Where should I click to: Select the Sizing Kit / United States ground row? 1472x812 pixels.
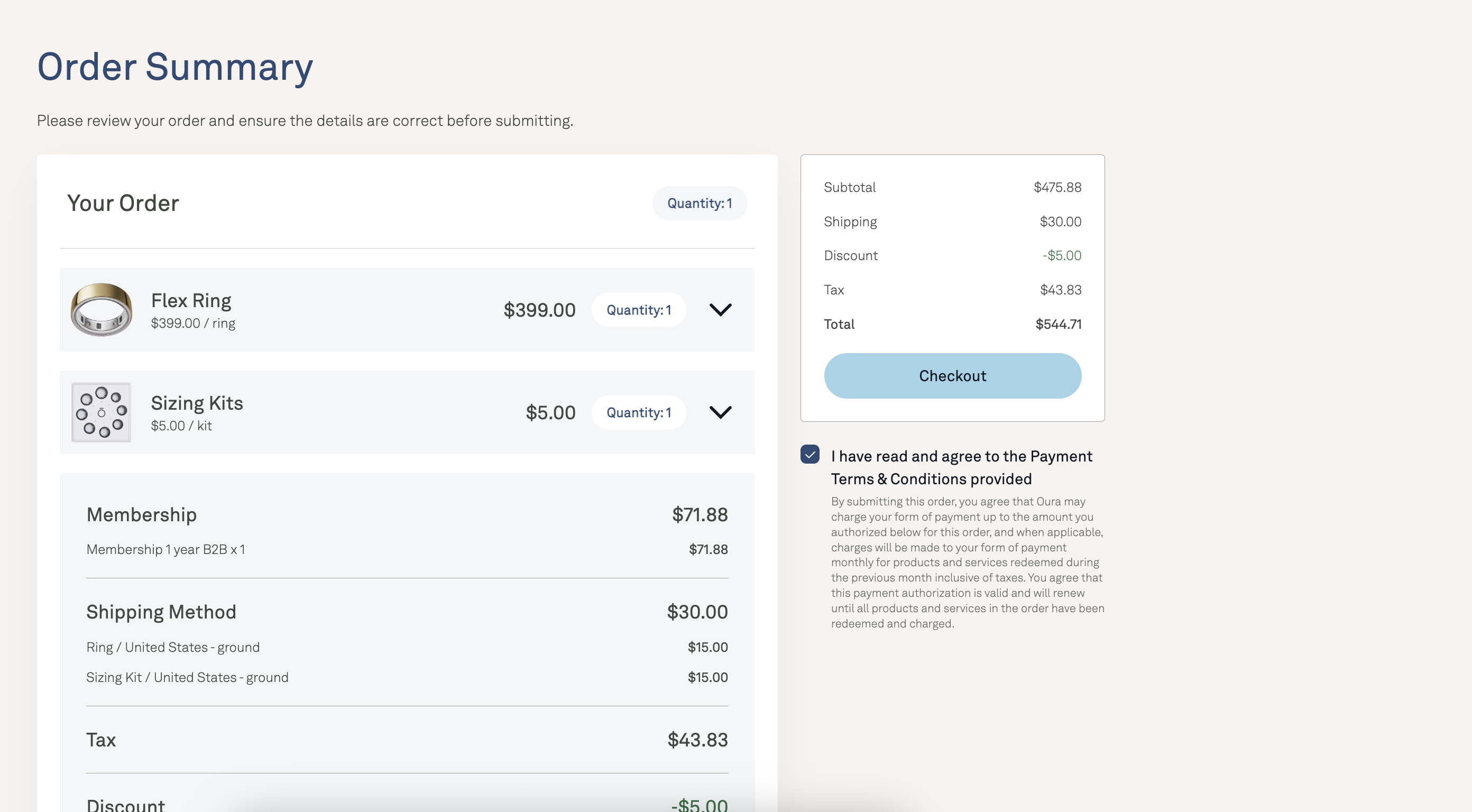click(407, 677)
